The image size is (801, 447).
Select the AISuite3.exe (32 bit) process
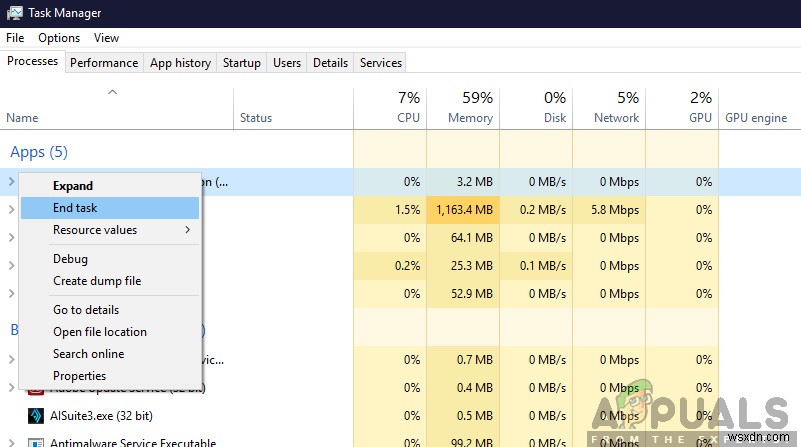[x=101, y=416]
